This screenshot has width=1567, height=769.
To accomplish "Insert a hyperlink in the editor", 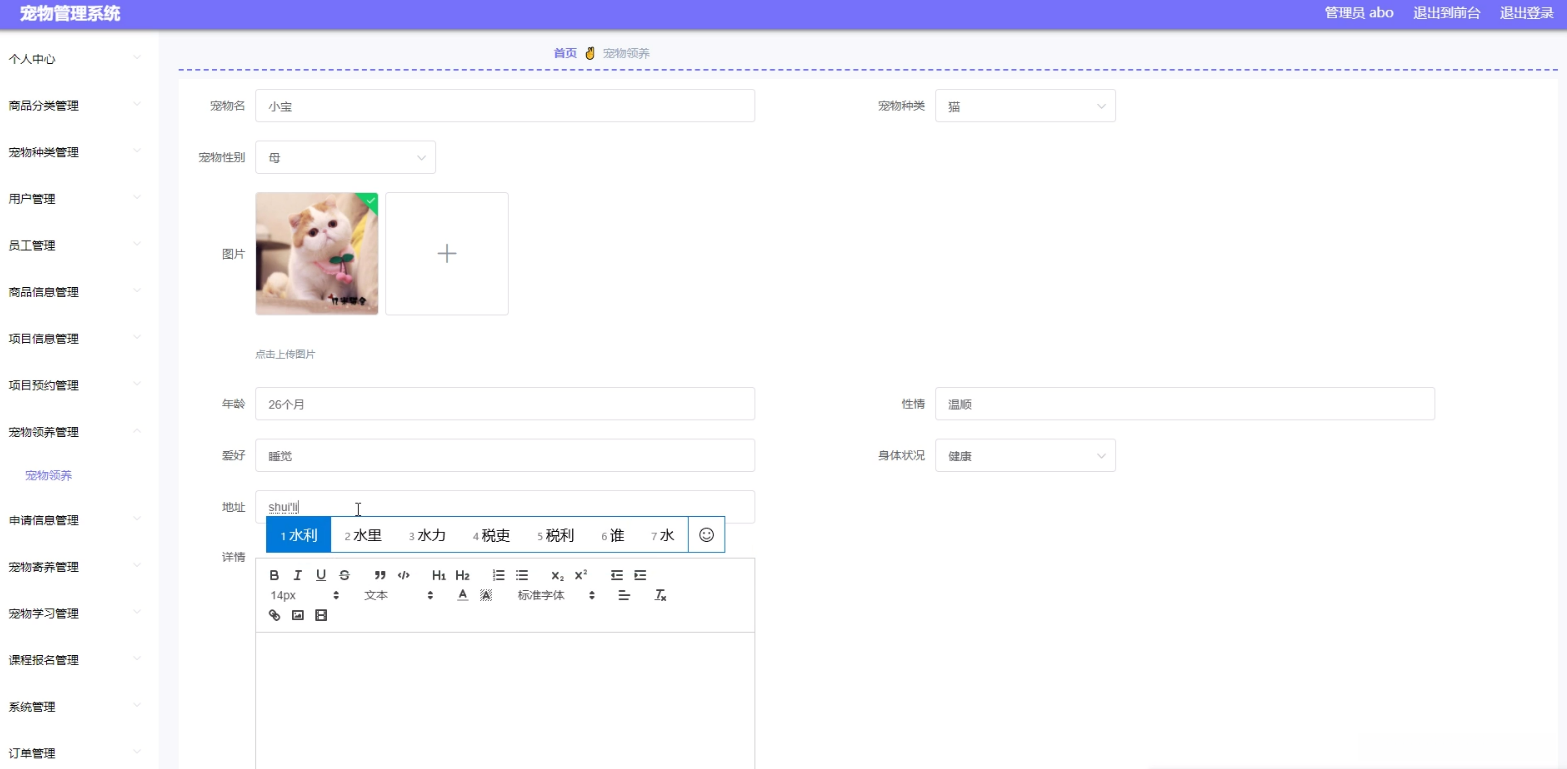I will pyautogui.click(x=274, y=615).
